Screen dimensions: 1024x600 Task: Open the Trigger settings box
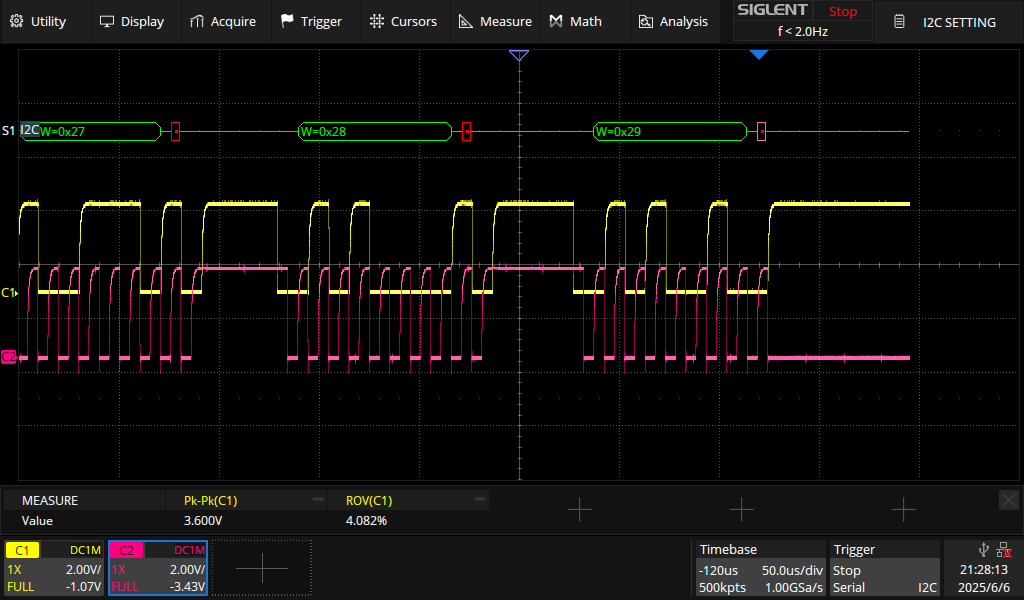coord(884,568)
